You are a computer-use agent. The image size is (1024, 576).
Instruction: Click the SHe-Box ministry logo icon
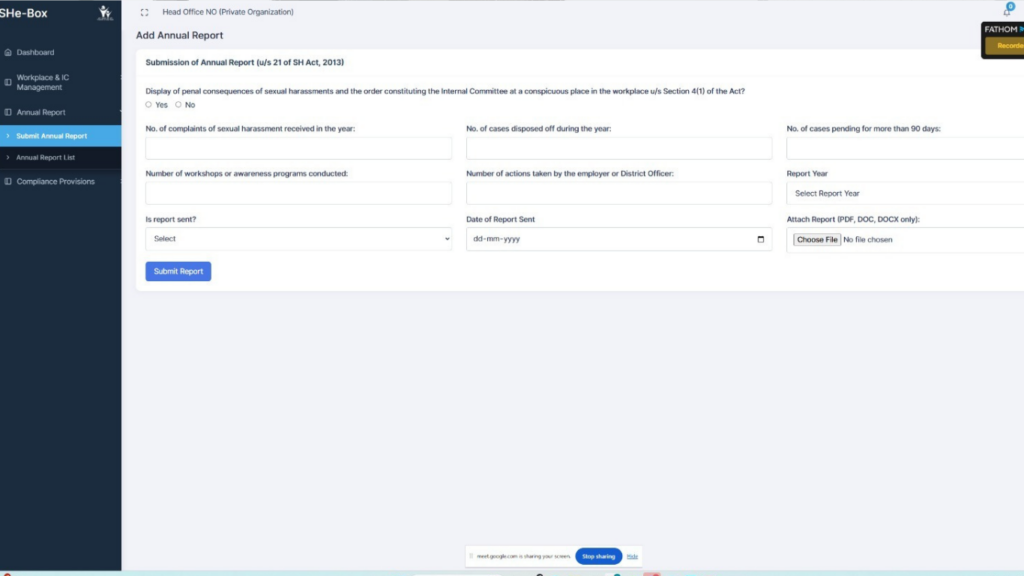(105, 13)
